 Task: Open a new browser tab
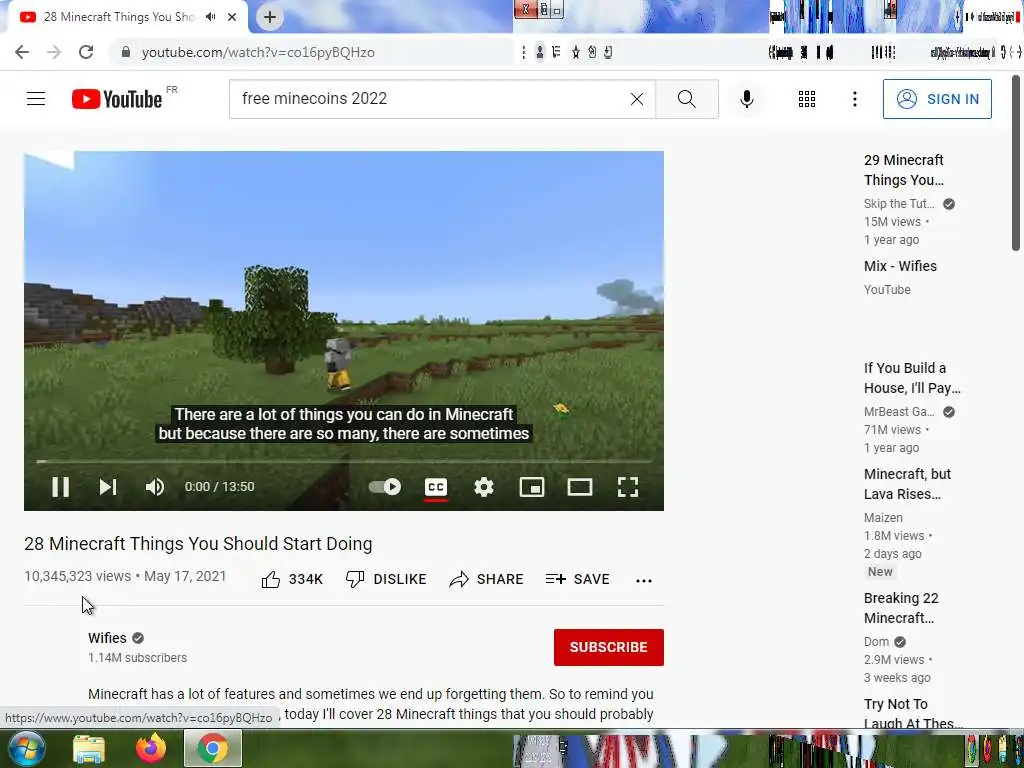point(270,17)
